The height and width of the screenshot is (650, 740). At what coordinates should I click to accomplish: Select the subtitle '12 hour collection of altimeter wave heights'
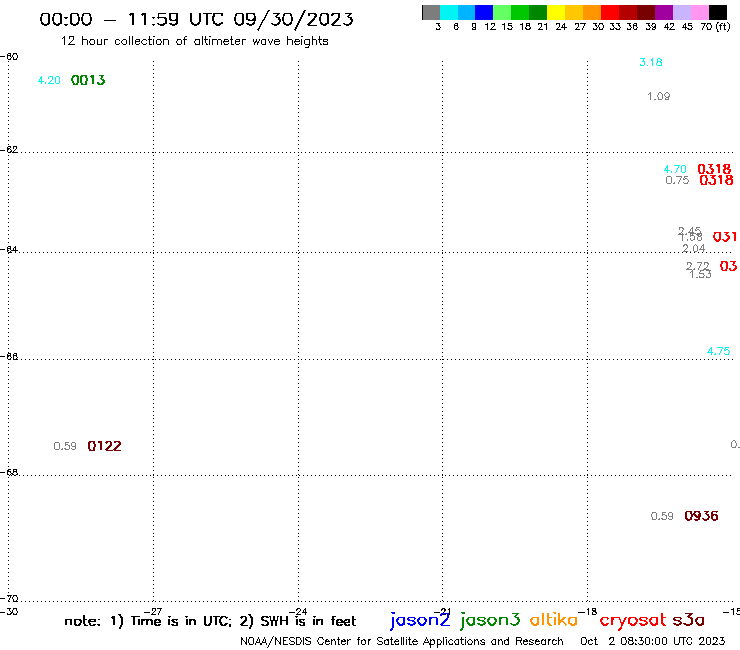click(194, 41)
